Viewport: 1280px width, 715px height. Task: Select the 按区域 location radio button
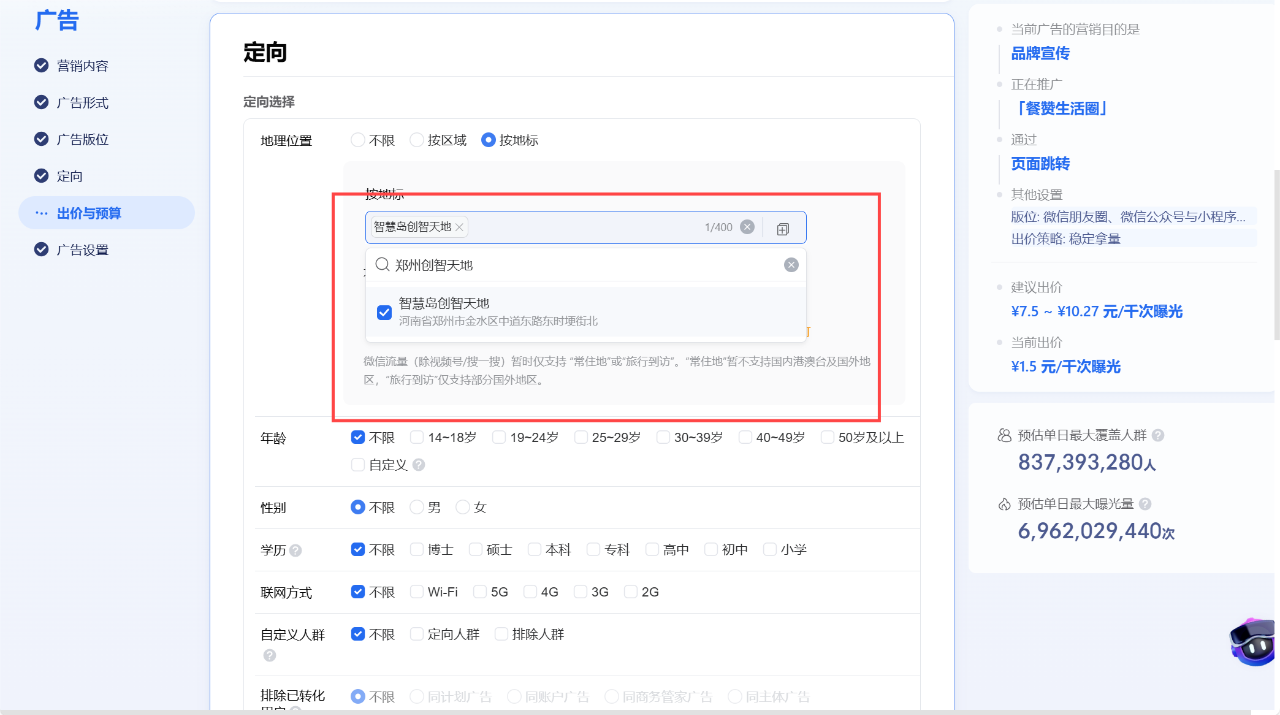[x=417, y=140]
